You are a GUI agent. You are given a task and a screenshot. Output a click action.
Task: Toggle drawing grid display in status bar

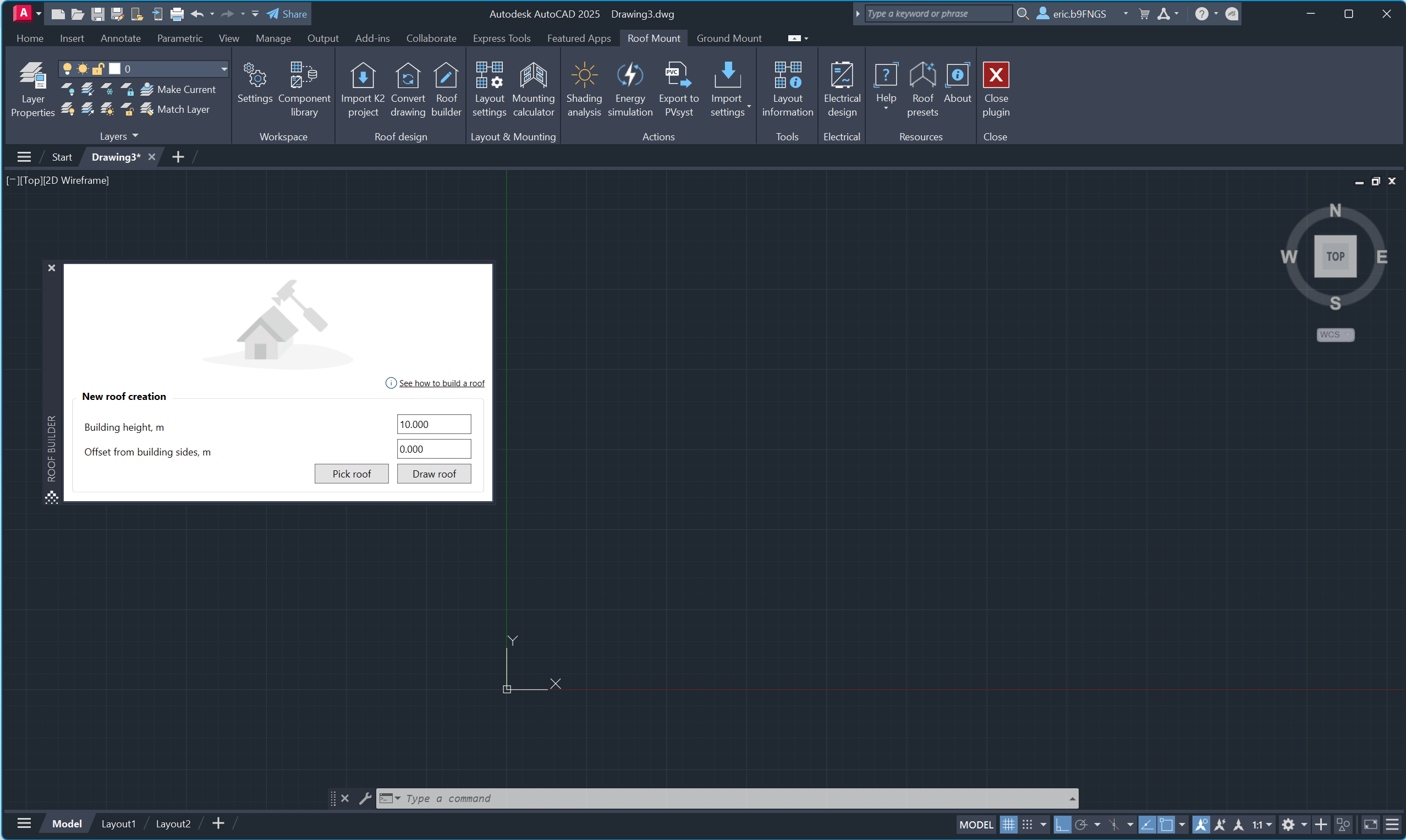[x=1008, y=824]
